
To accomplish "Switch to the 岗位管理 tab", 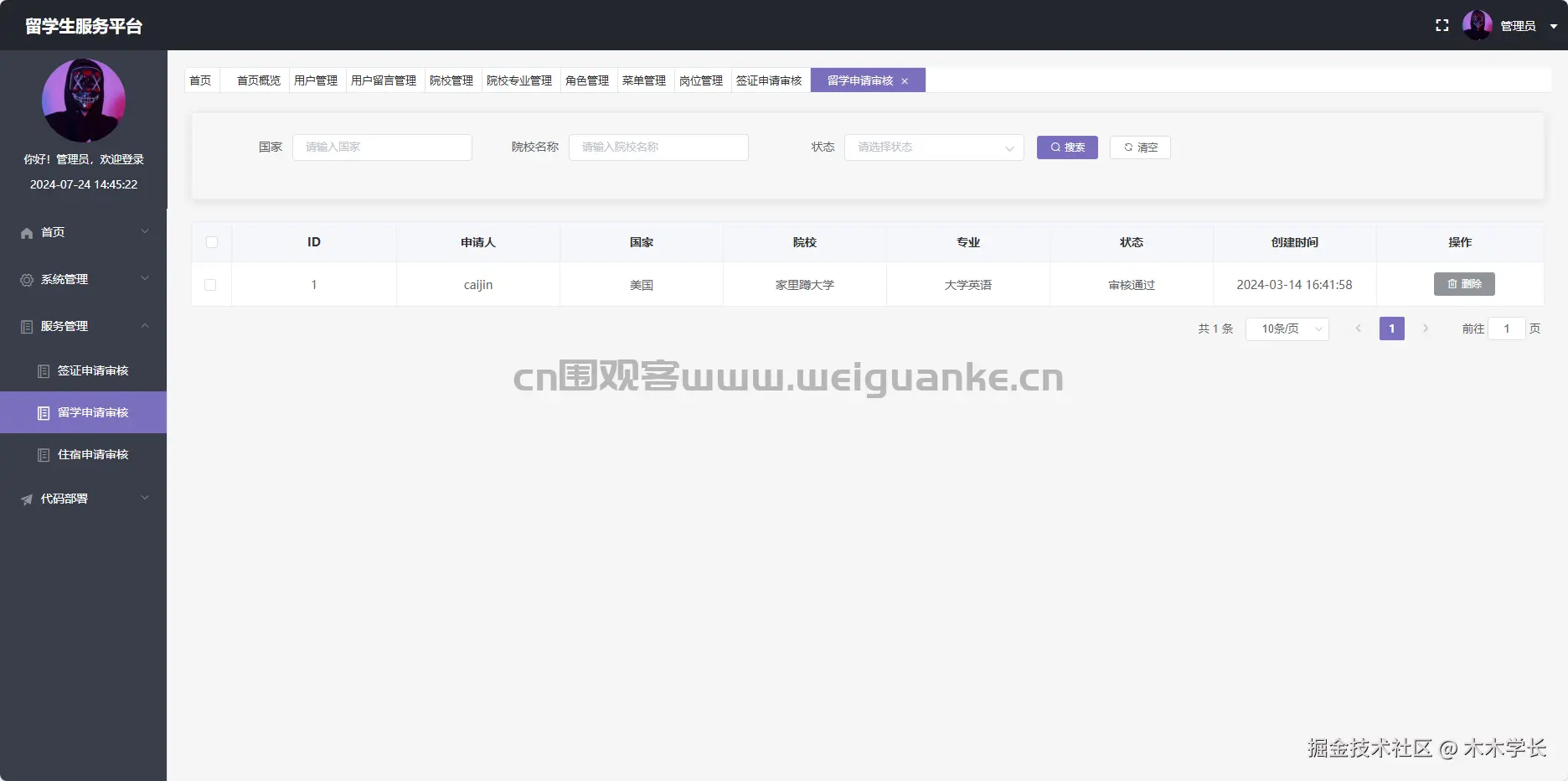I will pyautogui.click(x=701, y=80).
